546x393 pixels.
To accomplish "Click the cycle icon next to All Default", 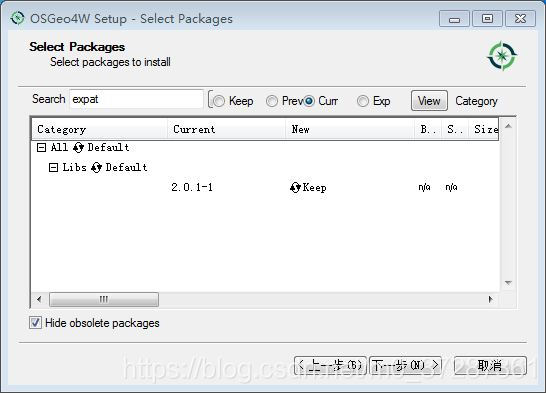I will 78,148.
